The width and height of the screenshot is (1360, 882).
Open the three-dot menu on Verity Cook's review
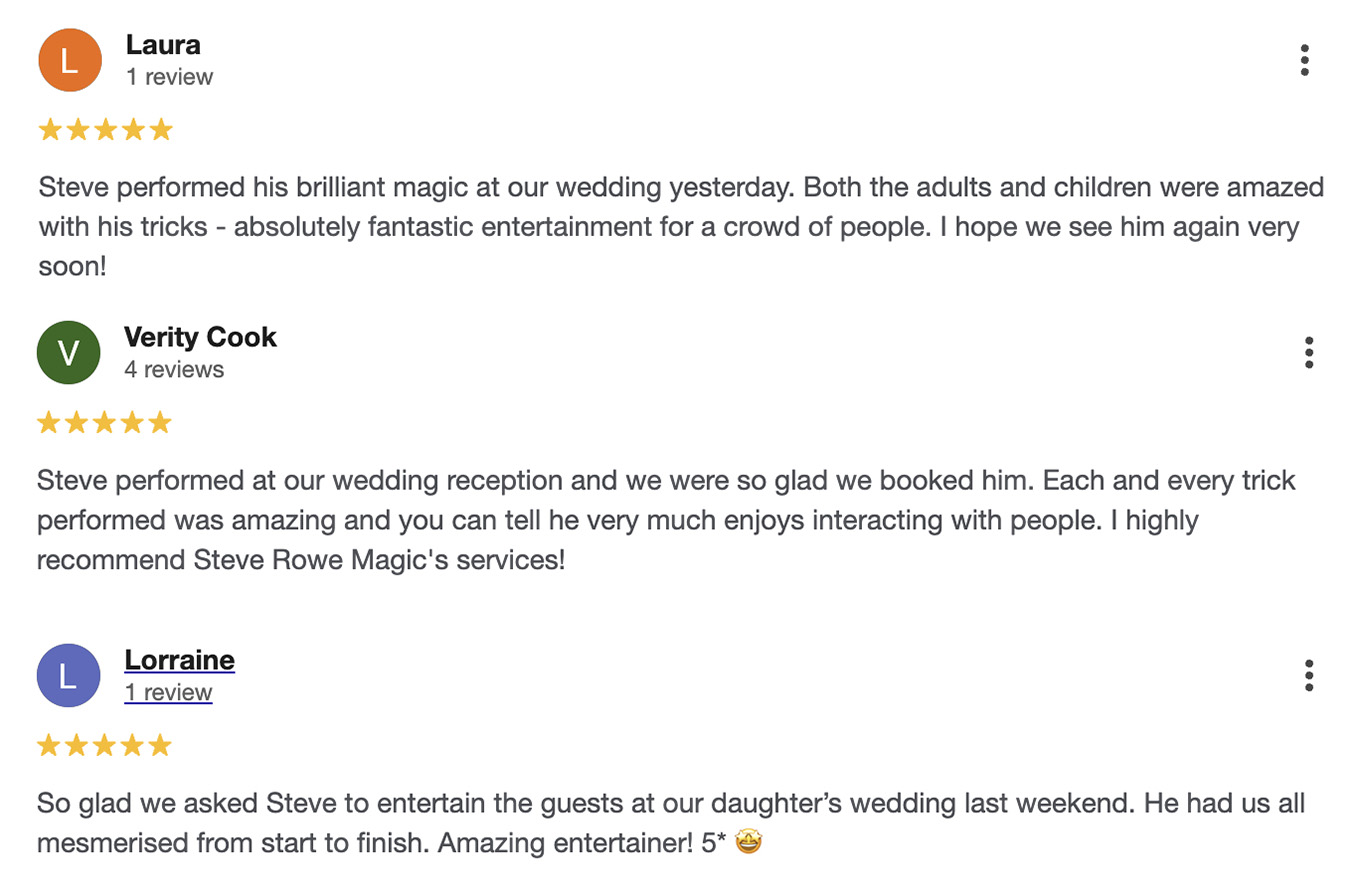1308,352
